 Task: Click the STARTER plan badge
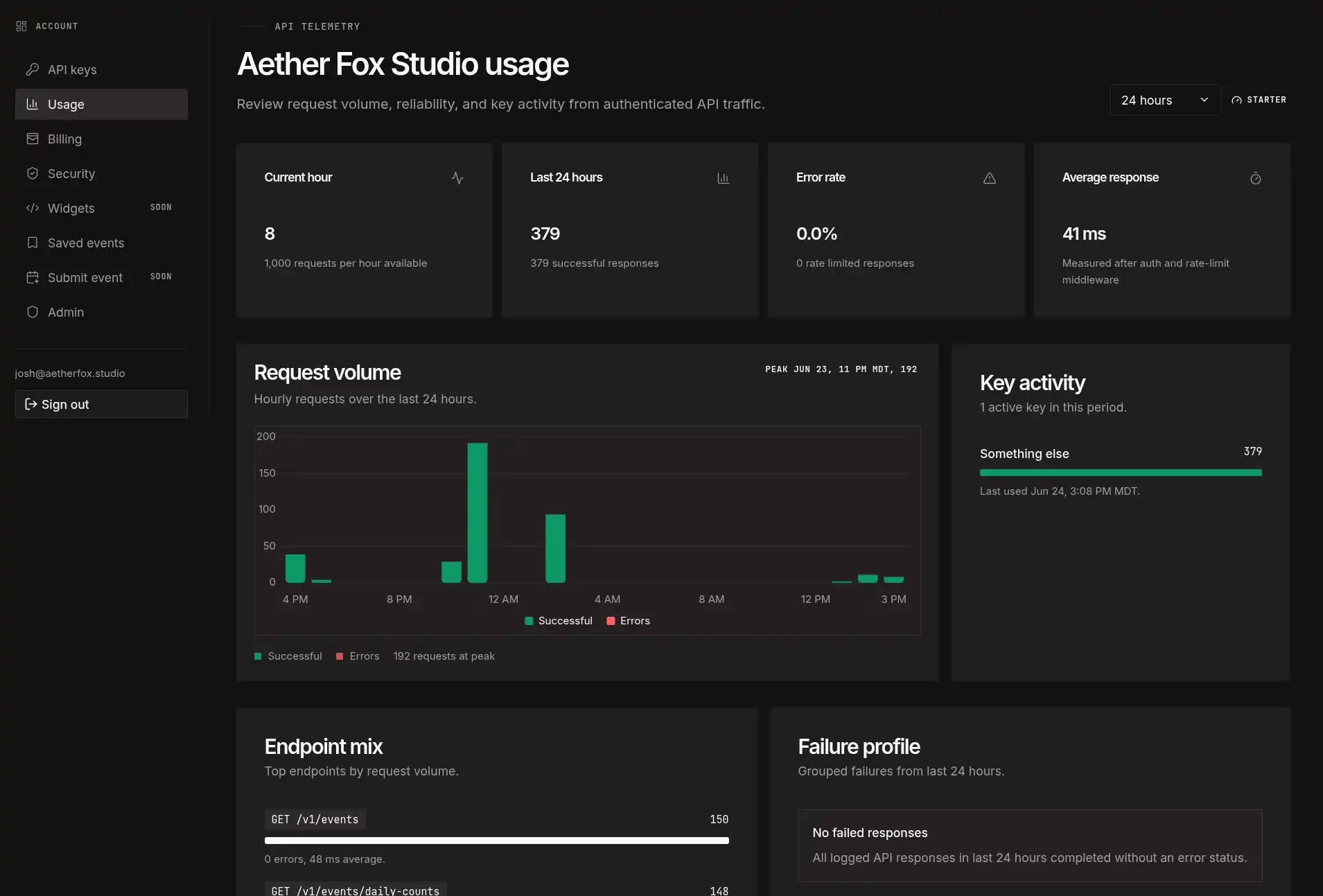1259,100
